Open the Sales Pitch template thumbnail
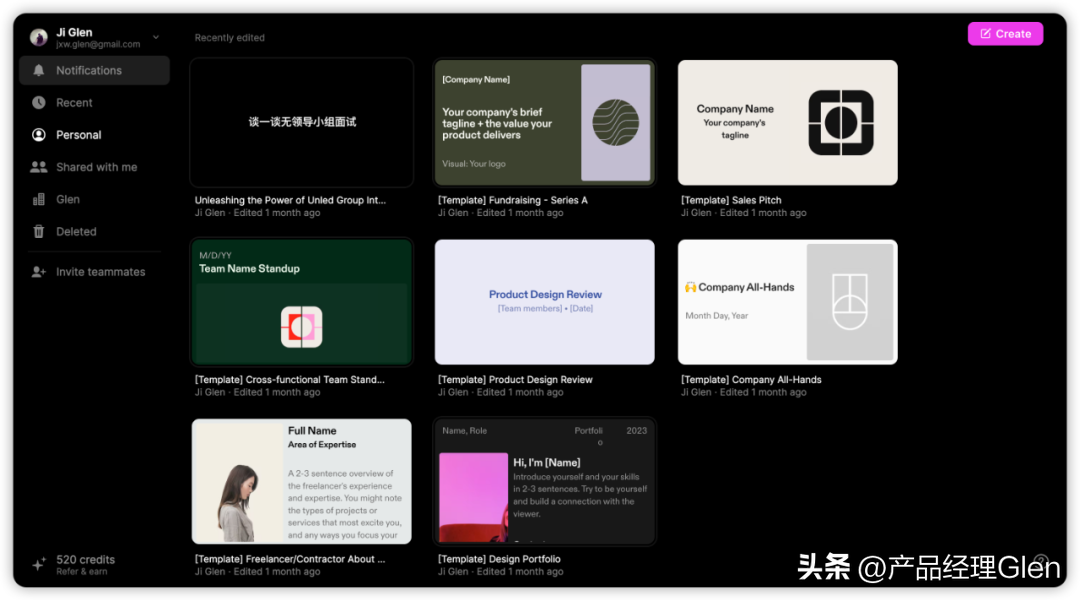This screenshot has width=1080, height=600. [x=787, y=123]
